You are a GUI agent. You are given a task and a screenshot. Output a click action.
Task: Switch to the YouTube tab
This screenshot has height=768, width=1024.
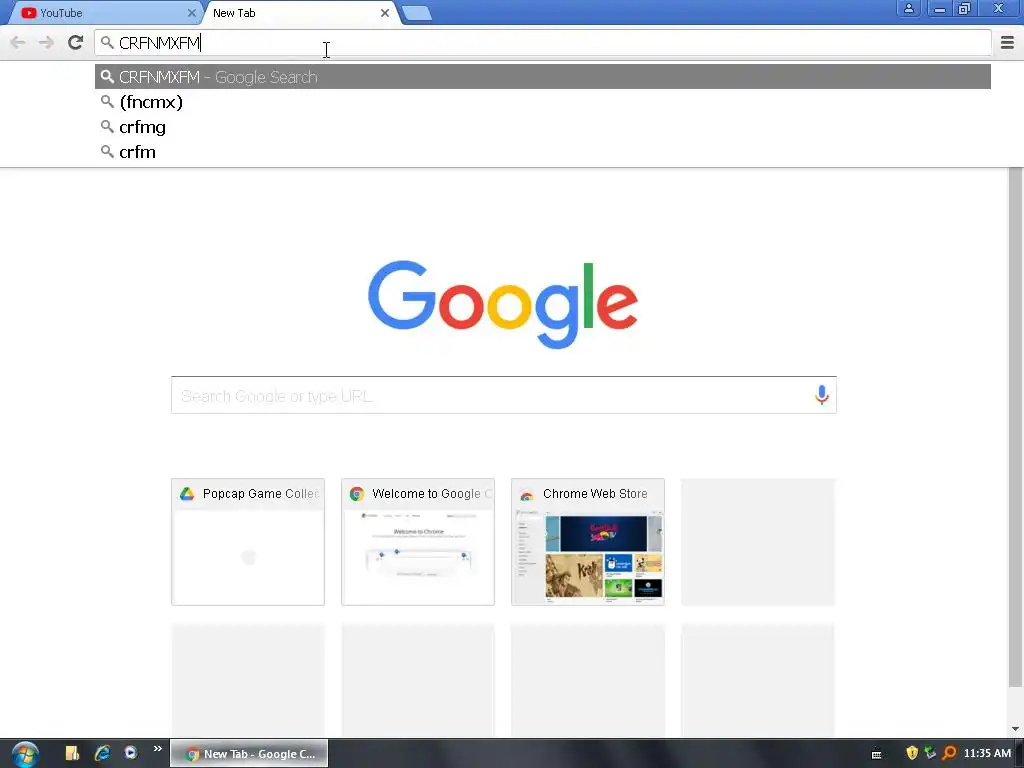click(x=104, y=13)
